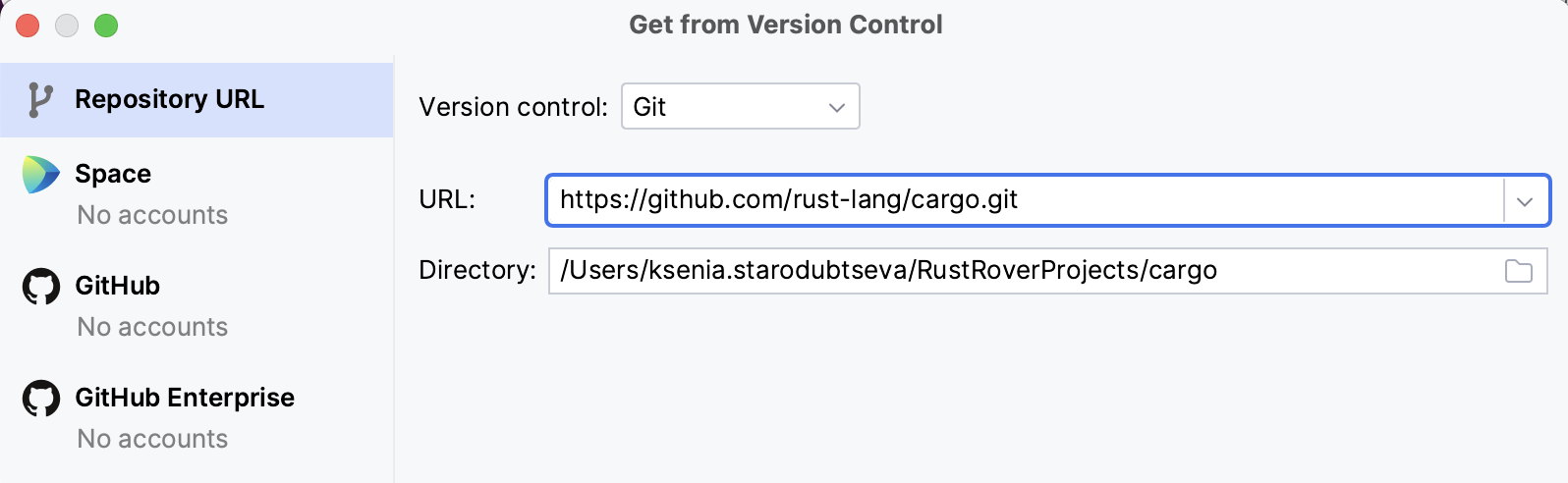Expand the URL history dropdown arrow

click(x=1525, y=201)
